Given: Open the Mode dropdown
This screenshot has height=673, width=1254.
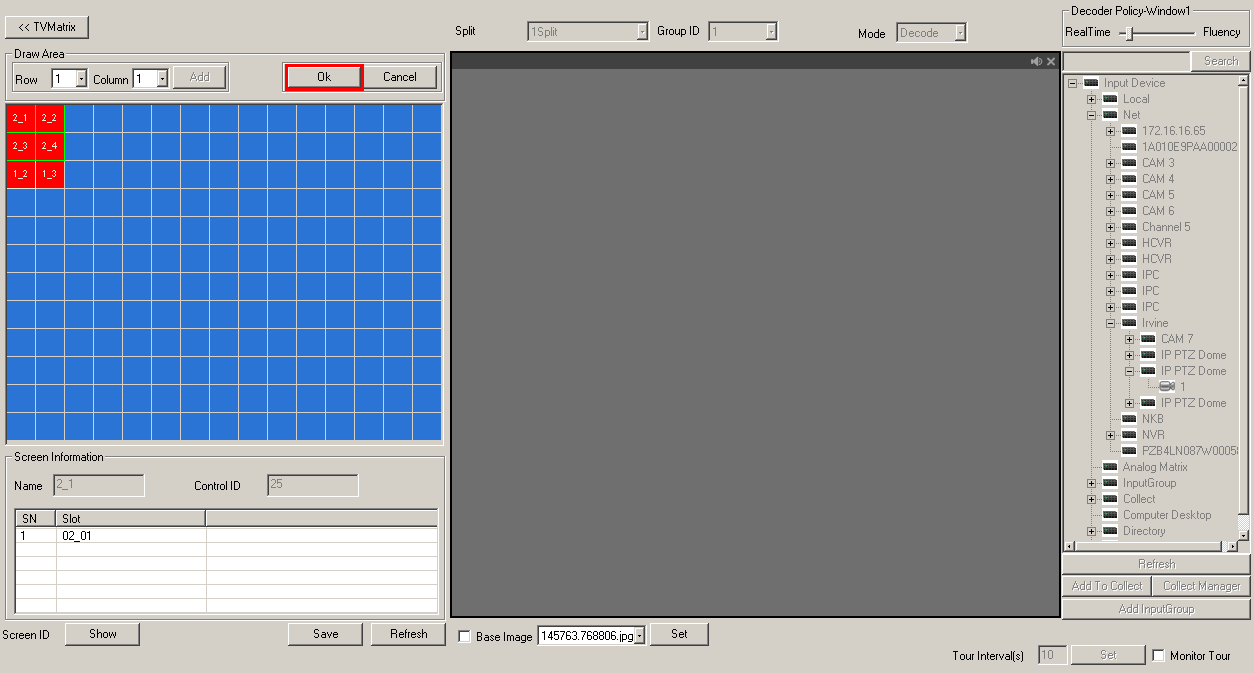Looking at the screenshot, I should pos(960,33).
